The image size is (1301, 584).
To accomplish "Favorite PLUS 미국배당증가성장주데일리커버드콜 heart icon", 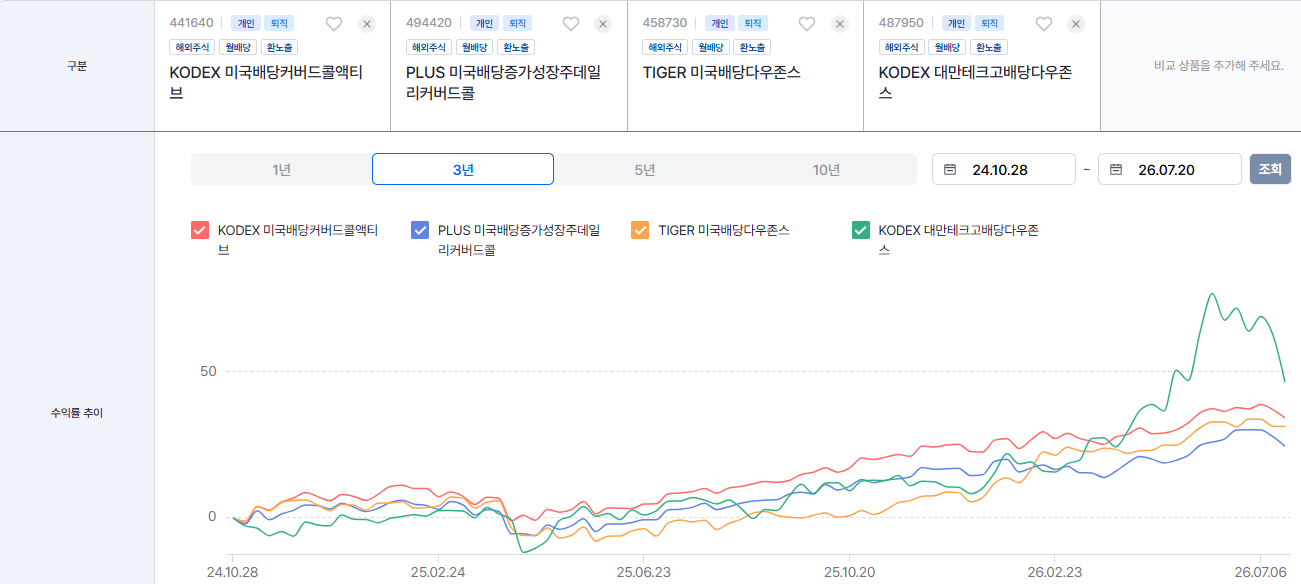I will coord(571,24).
